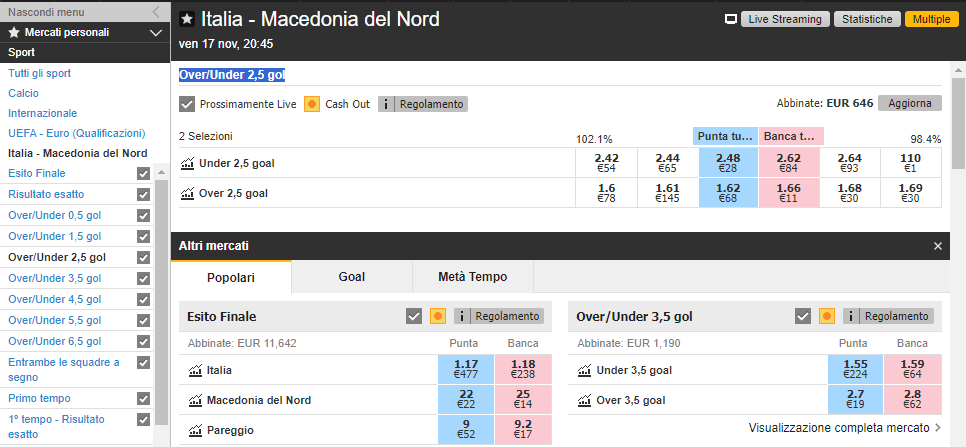
Task: Select the blue 1.17 Punta odds for Italia
Action: click(468, 369)
